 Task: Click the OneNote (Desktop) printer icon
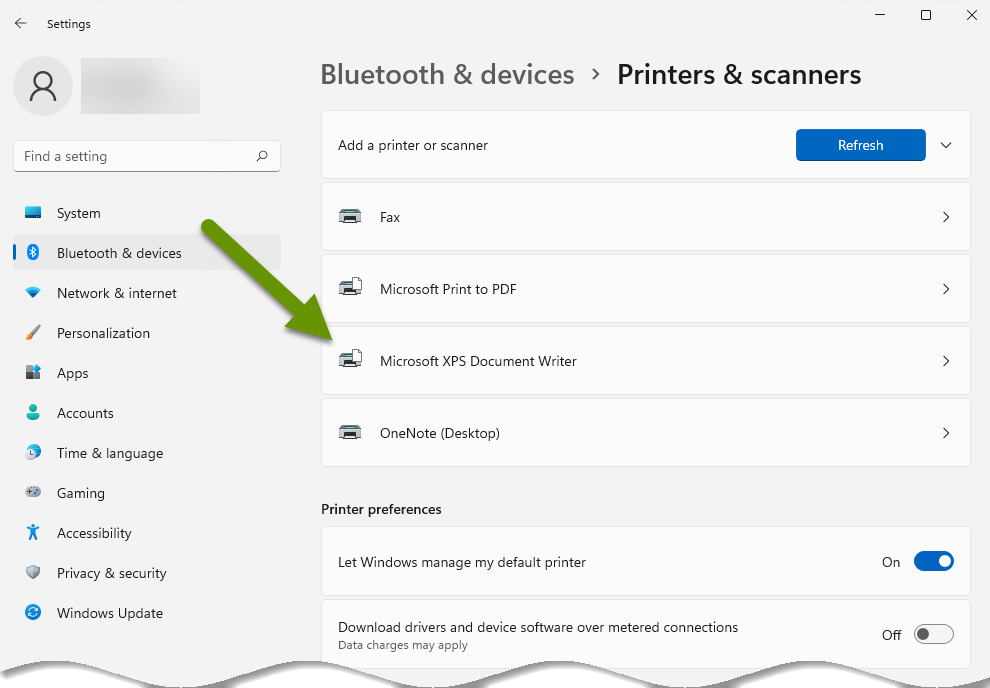(x=350, y=432)
